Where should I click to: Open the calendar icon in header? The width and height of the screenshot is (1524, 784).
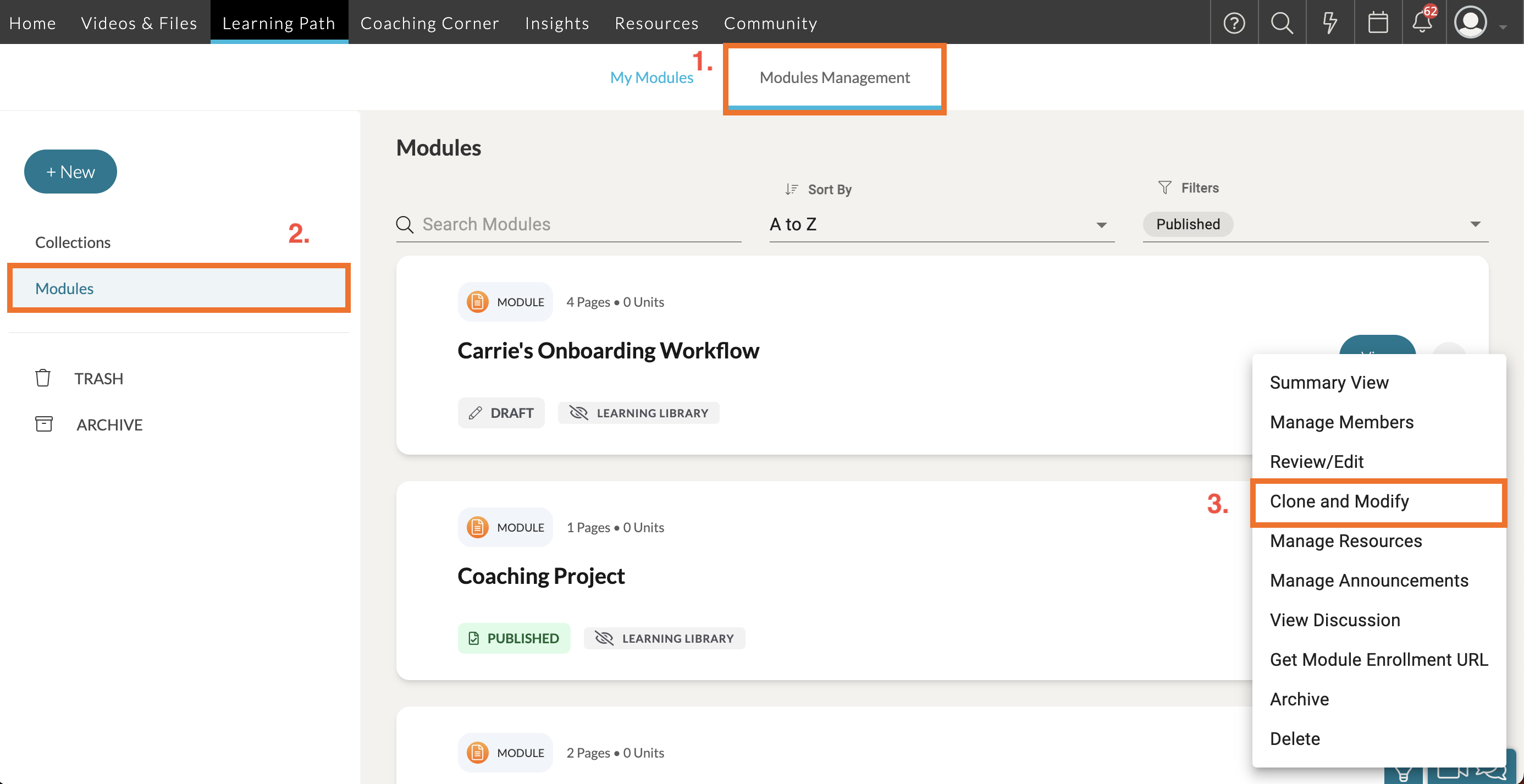pyautogui.click(x=1378, y=23)
